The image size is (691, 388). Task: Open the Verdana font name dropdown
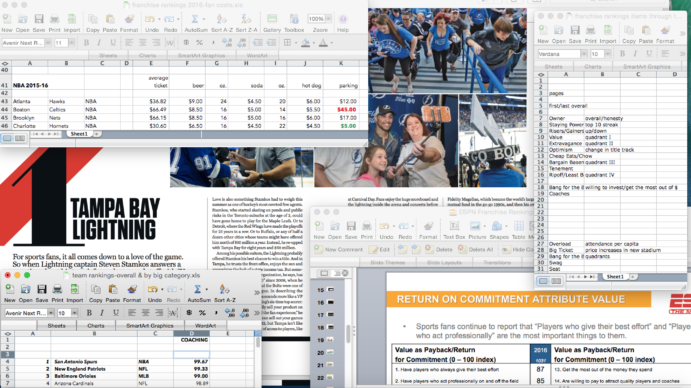[584, 54]
